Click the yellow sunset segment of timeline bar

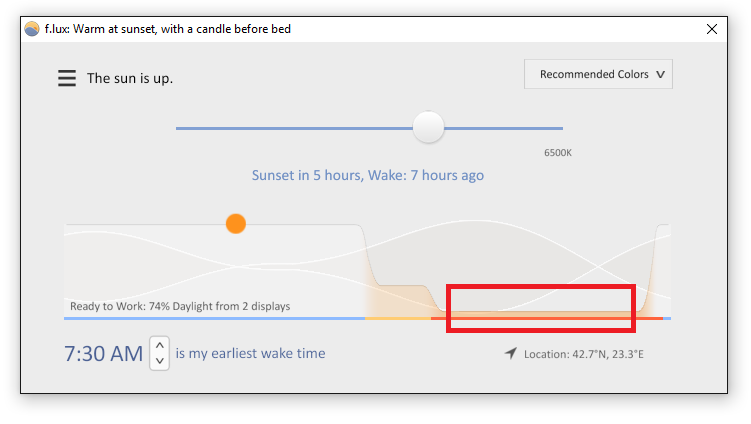pyautogui.click(x=398, y=318)
